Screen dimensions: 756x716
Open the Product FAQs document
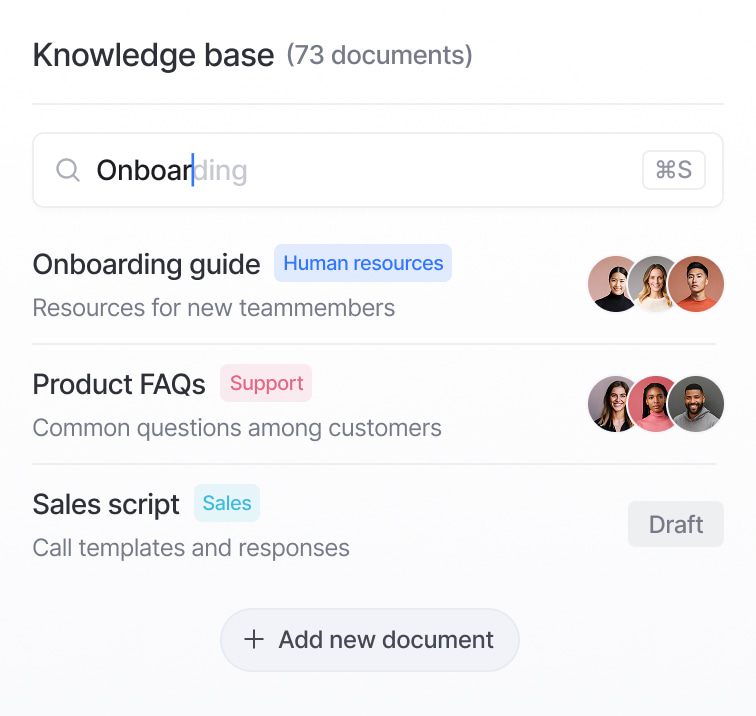[119, 384]
